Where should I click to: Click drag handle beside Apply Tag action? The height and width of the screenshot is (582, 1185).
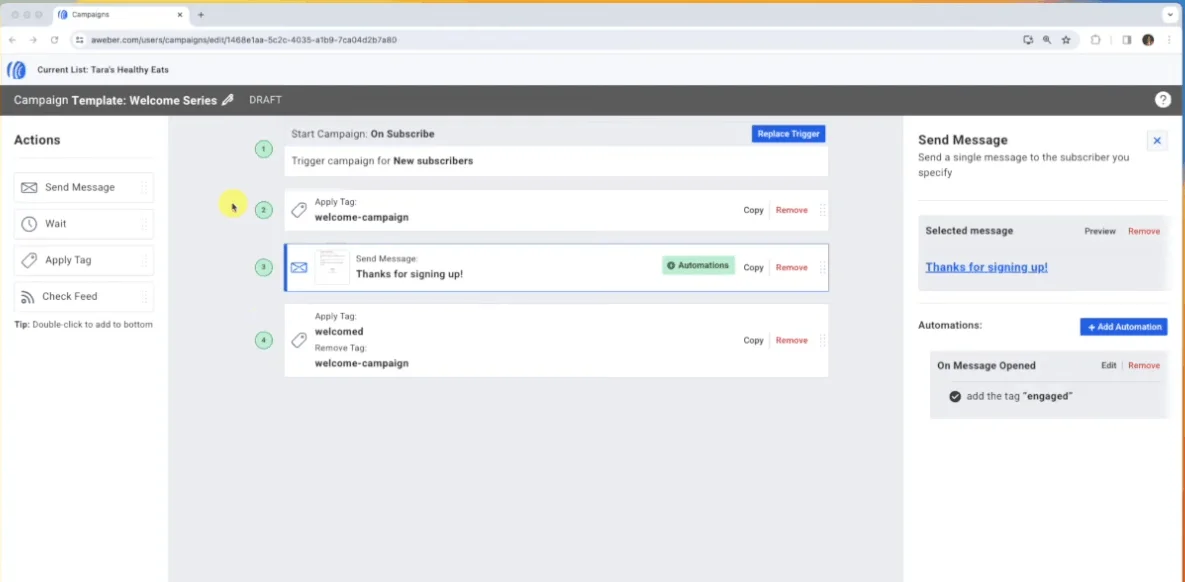(x=144, y=260)
